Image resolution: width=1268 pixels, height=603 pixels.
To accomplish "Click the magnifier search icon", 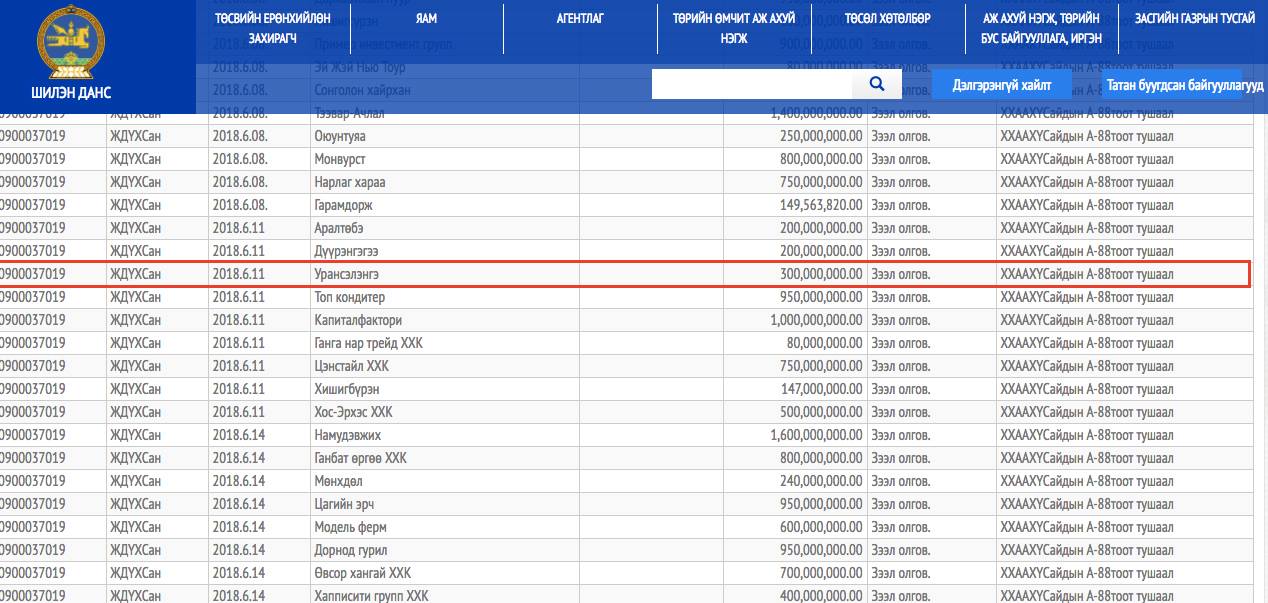I will point(877,84).
